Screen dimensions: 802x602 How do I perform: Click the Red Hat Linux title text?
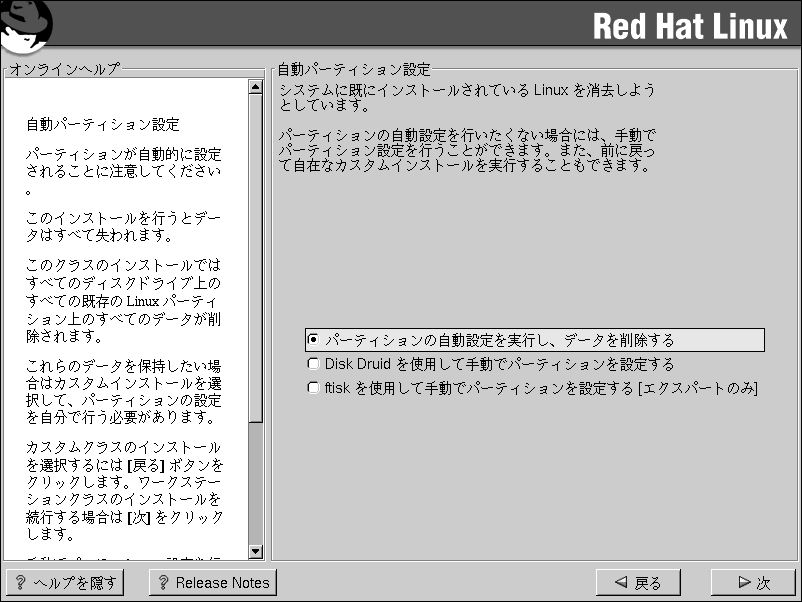pos(690,27)
